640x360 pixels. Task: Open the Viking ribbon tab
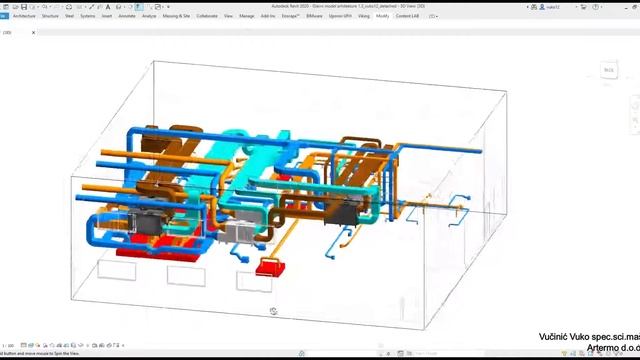(364, 16)
